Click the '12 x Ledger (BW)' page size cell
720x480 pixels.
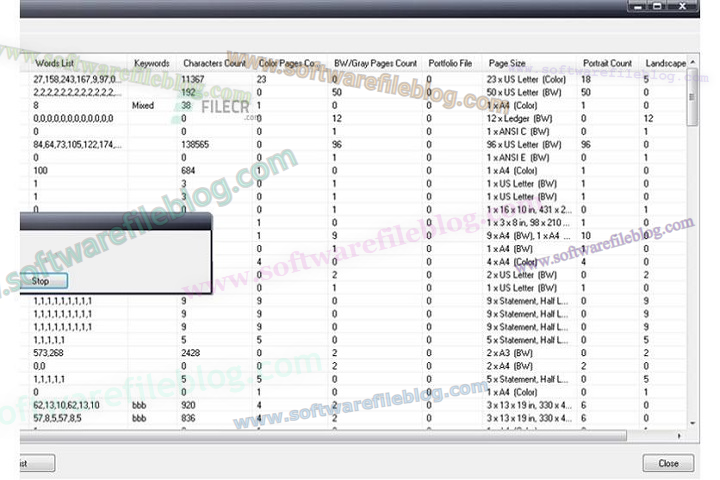click(519, 119)
